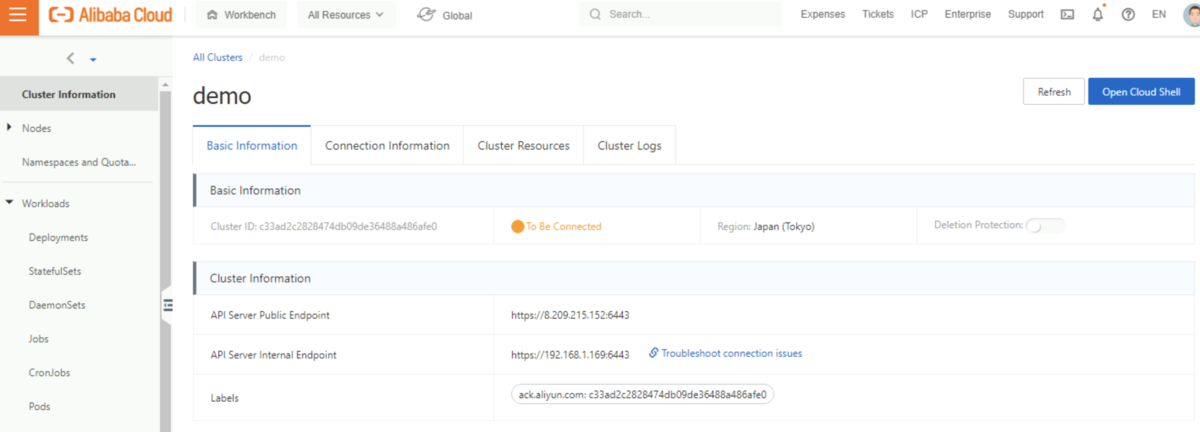Open the ICP menu item
The width and height of the screenshot is (1200, 432).
(919, 15)
